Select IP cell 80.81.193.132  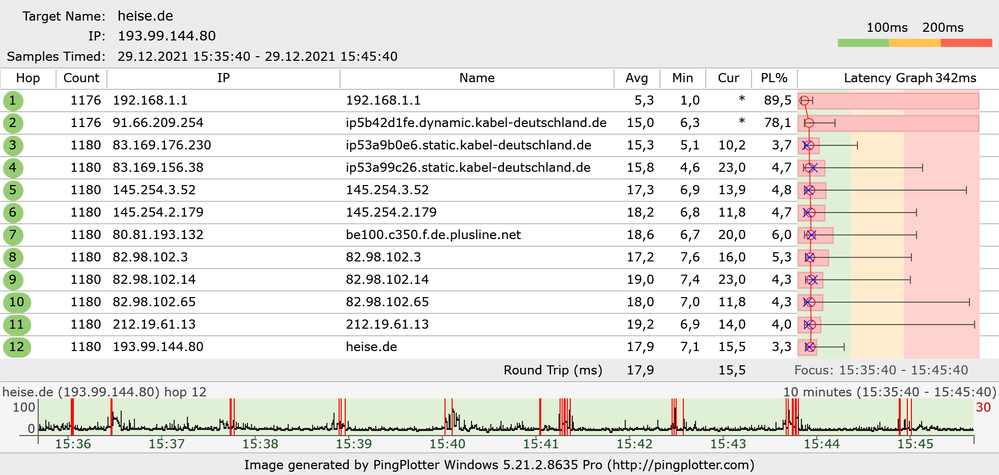tap(158, 235)
